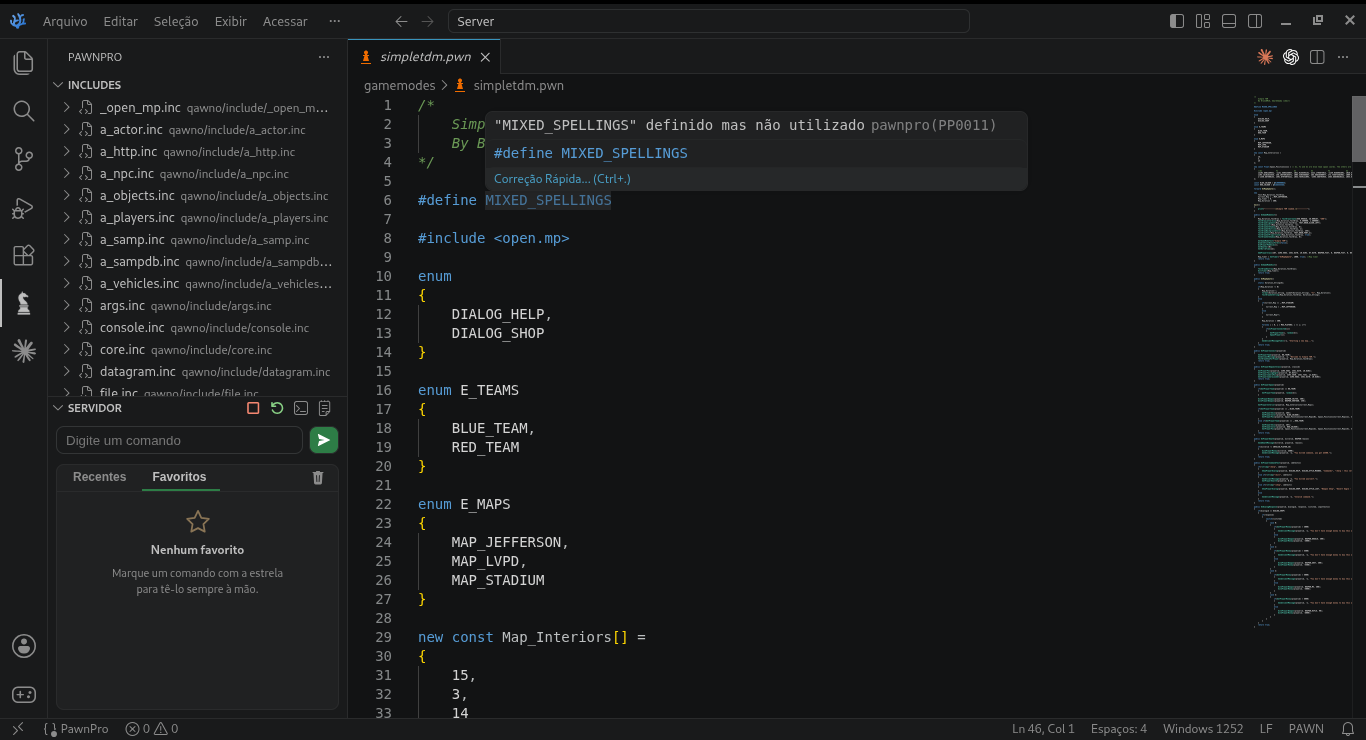
Task: Launch the orange Claude icon in editor toolbar
Action: pyautogui.click(x=1265, y=57)
